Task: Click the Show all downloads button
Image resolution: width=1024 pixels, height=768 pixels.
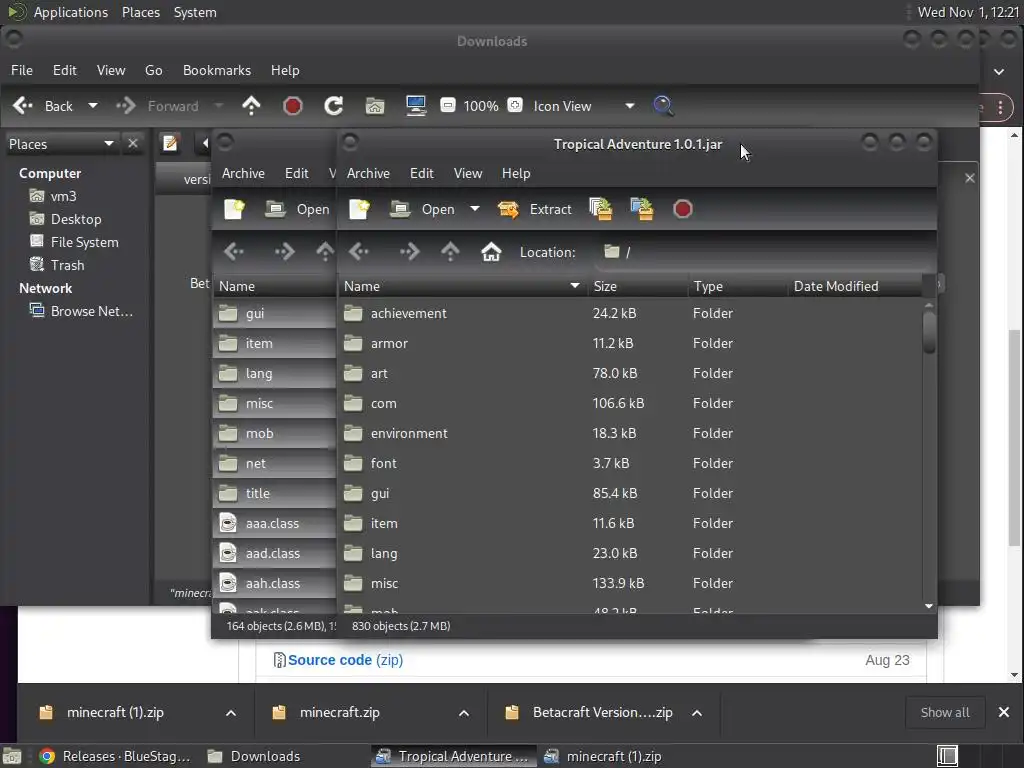Action: tap(945, 712)
